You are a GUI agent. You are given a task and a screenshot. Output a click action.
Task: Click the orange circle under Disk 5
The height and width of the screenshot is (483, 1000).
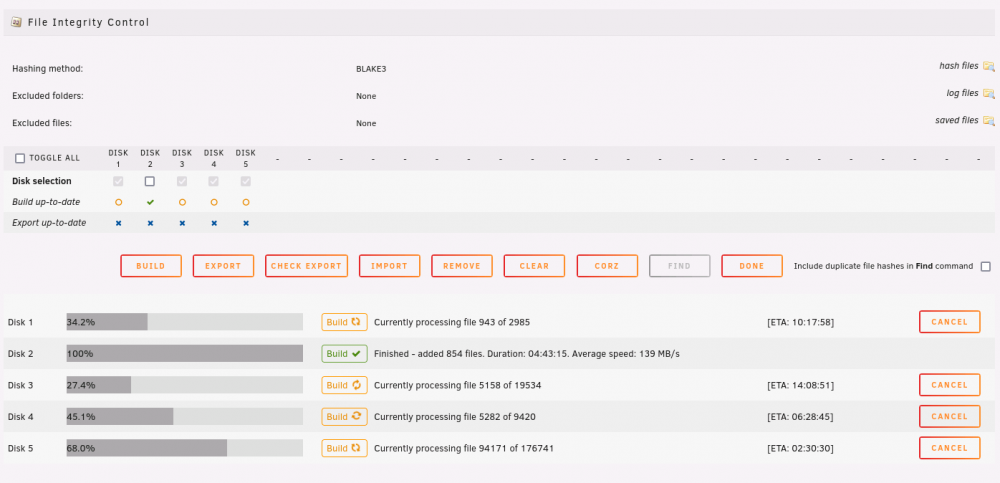click(x=246, y=202)
